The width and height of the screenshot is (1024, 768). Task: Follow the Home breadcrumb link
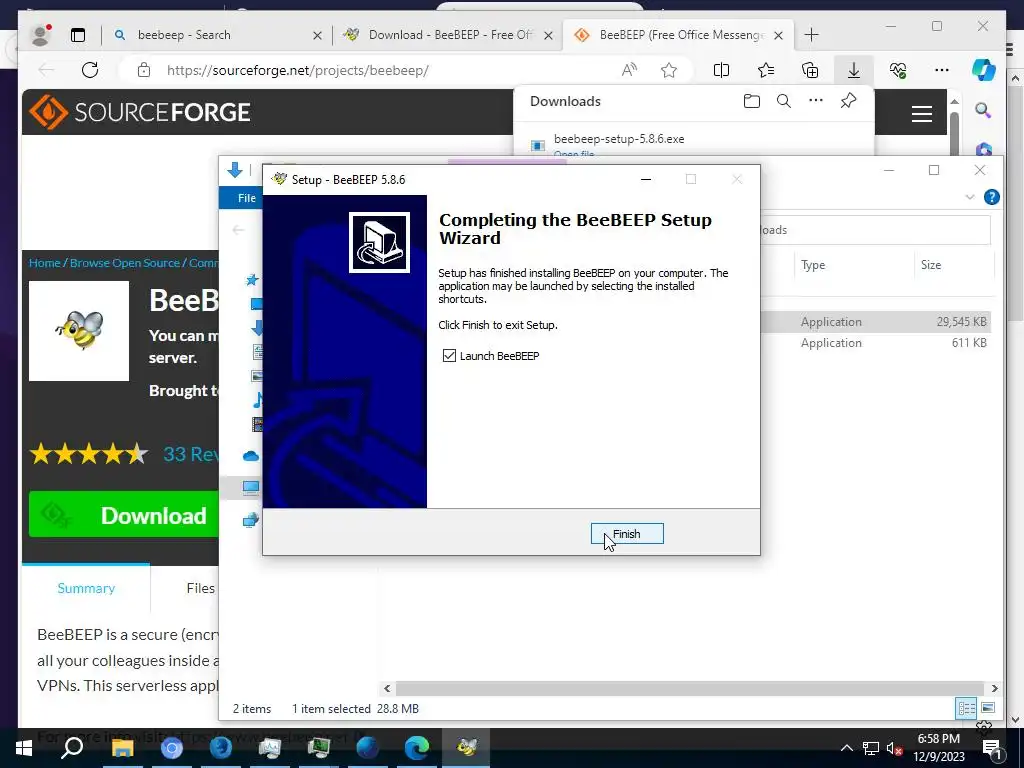(44, 263)
